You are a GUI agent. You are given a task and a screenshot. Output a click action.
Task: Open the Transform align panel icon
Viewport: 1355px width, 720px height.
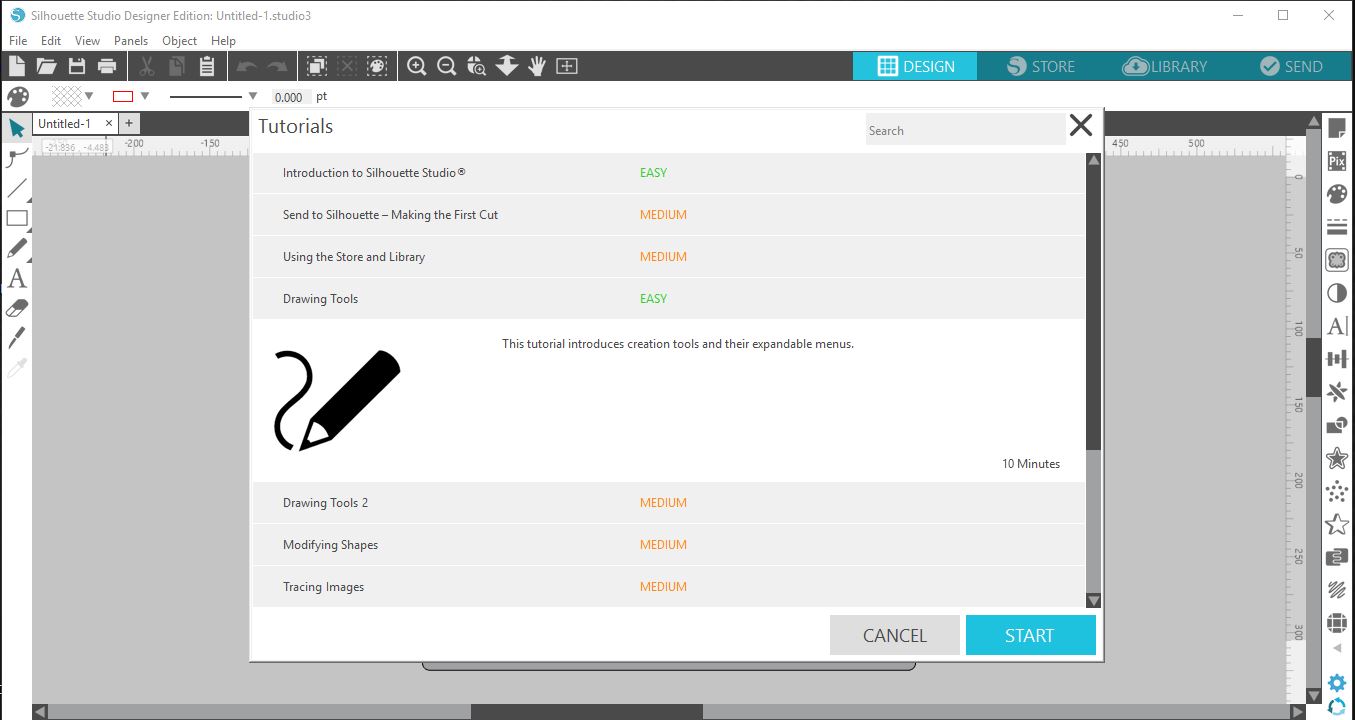tap(1337, 359)
